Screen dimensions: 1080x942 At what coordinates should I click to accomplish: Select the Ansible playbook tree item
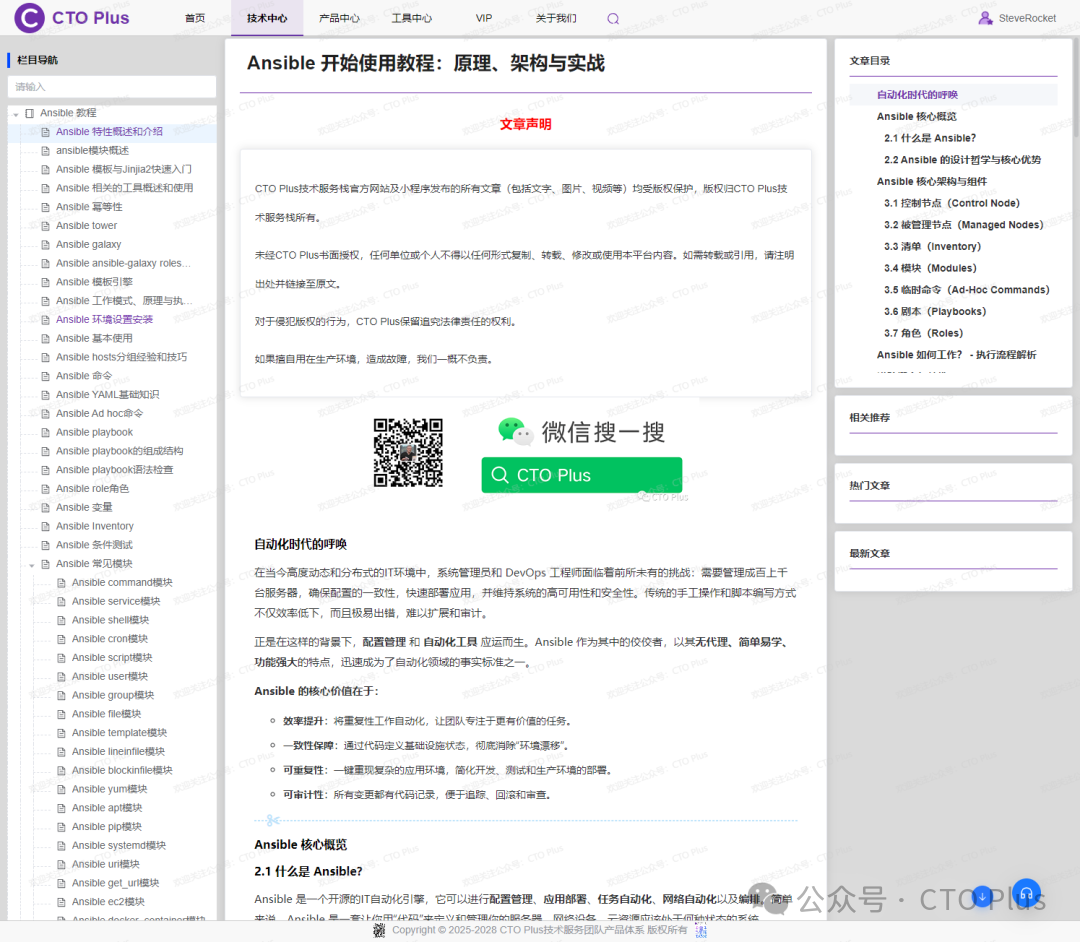tap(93, 431)
